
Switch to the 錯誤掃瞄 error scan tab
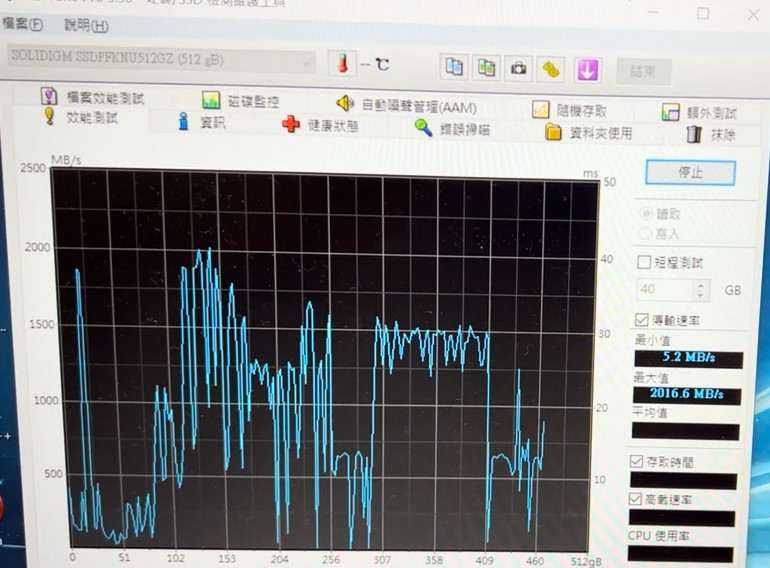[452, 129]
